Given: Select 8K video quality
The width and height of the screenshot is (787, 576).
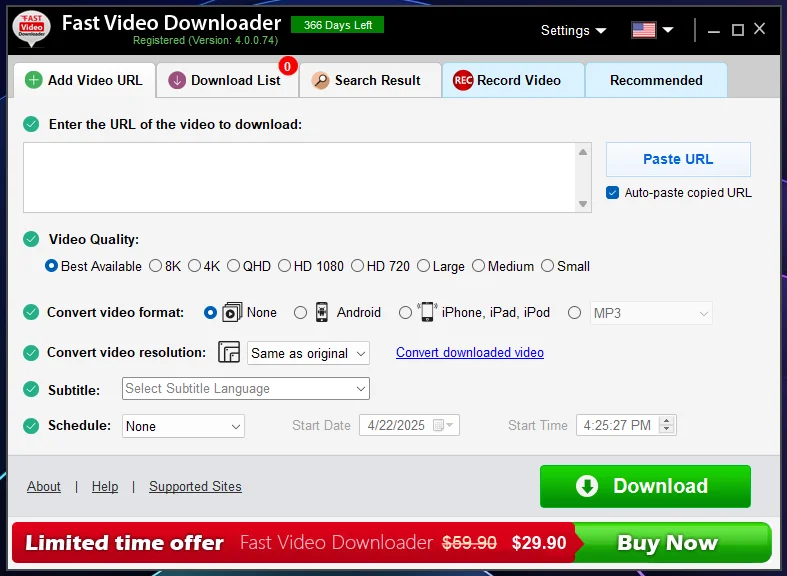Looking at the screenshot, I should (156, 266).
